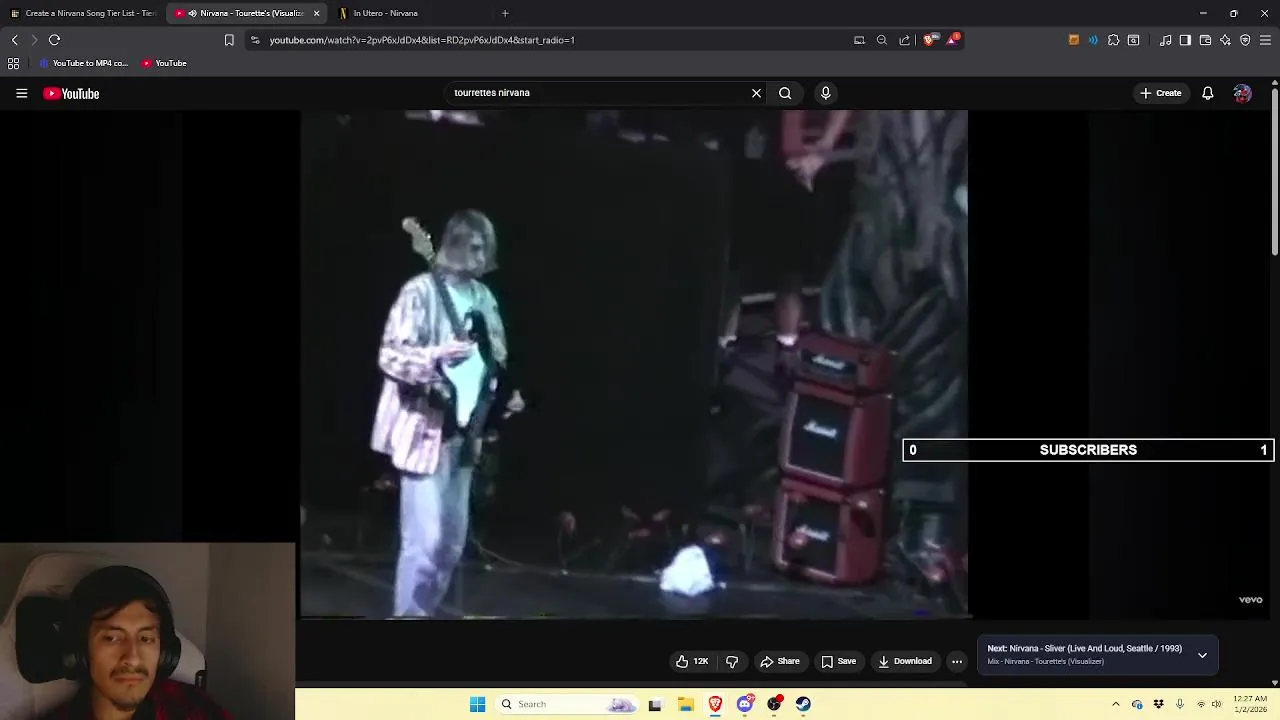Viewport: 1280px width, 720px height.
Task: Open File Explorer from taskbar
Action: [685, 704]
